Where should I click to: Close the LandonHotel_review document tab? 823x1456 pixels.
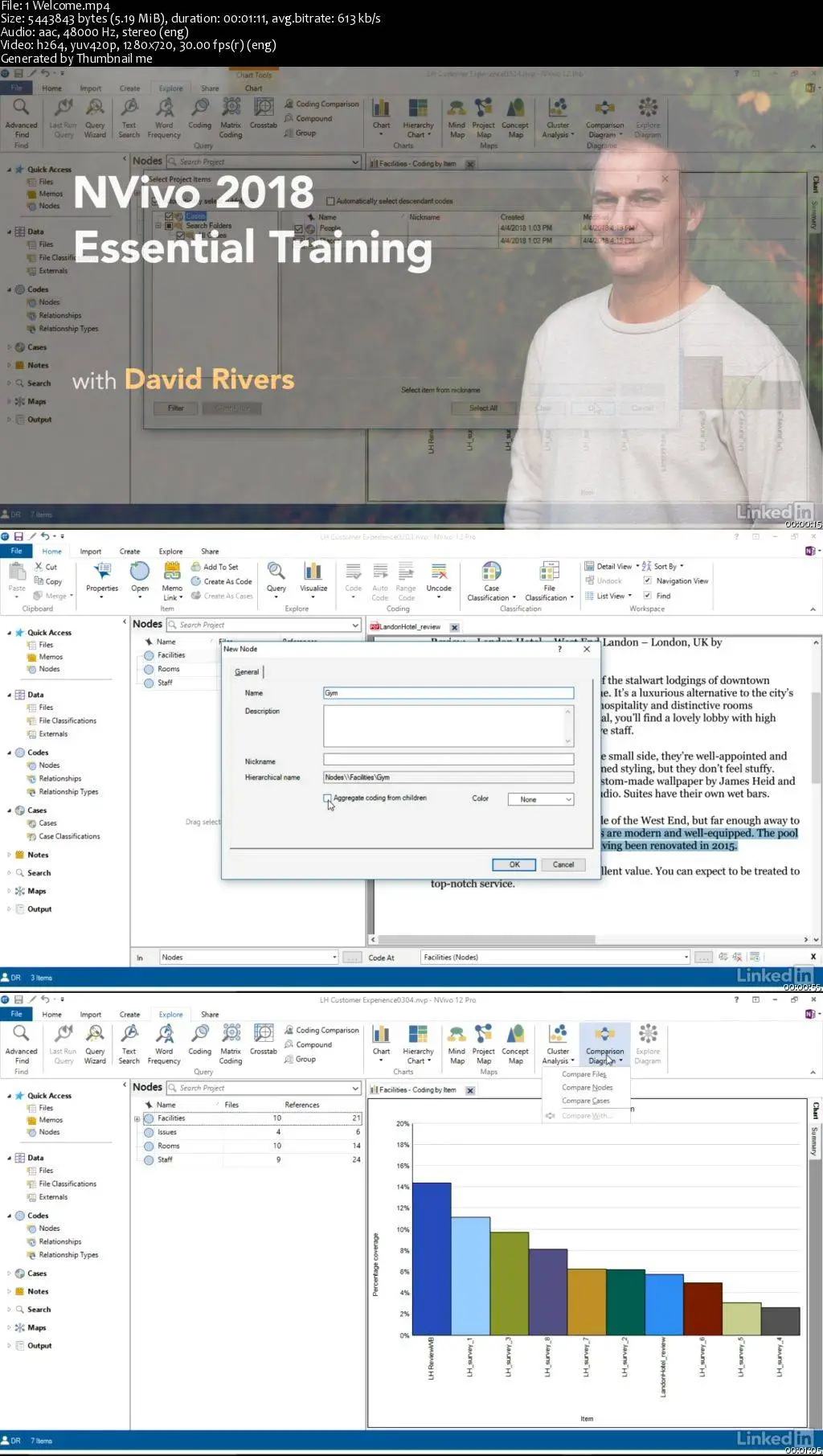[454, 627]
